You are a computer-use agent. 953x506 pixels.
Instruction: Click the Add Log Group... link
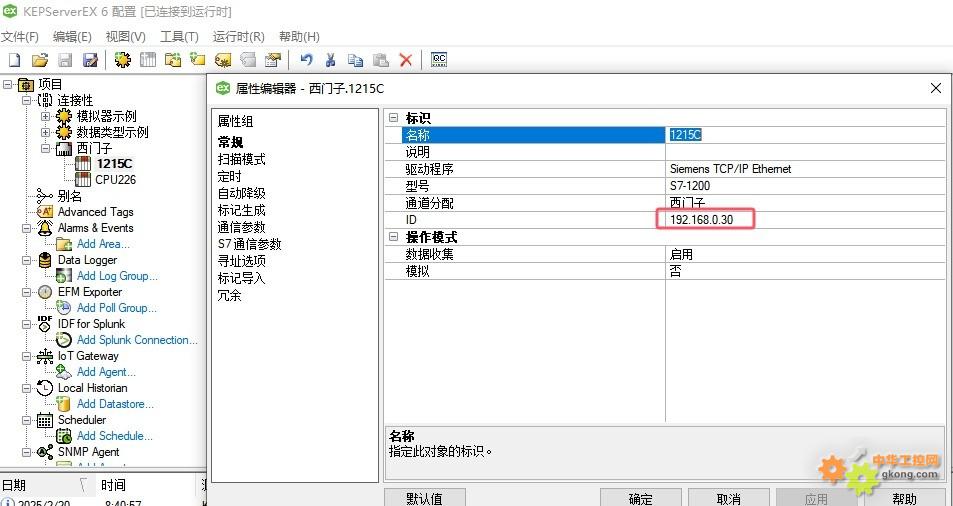pyautogui.click(x=117, y=276)
